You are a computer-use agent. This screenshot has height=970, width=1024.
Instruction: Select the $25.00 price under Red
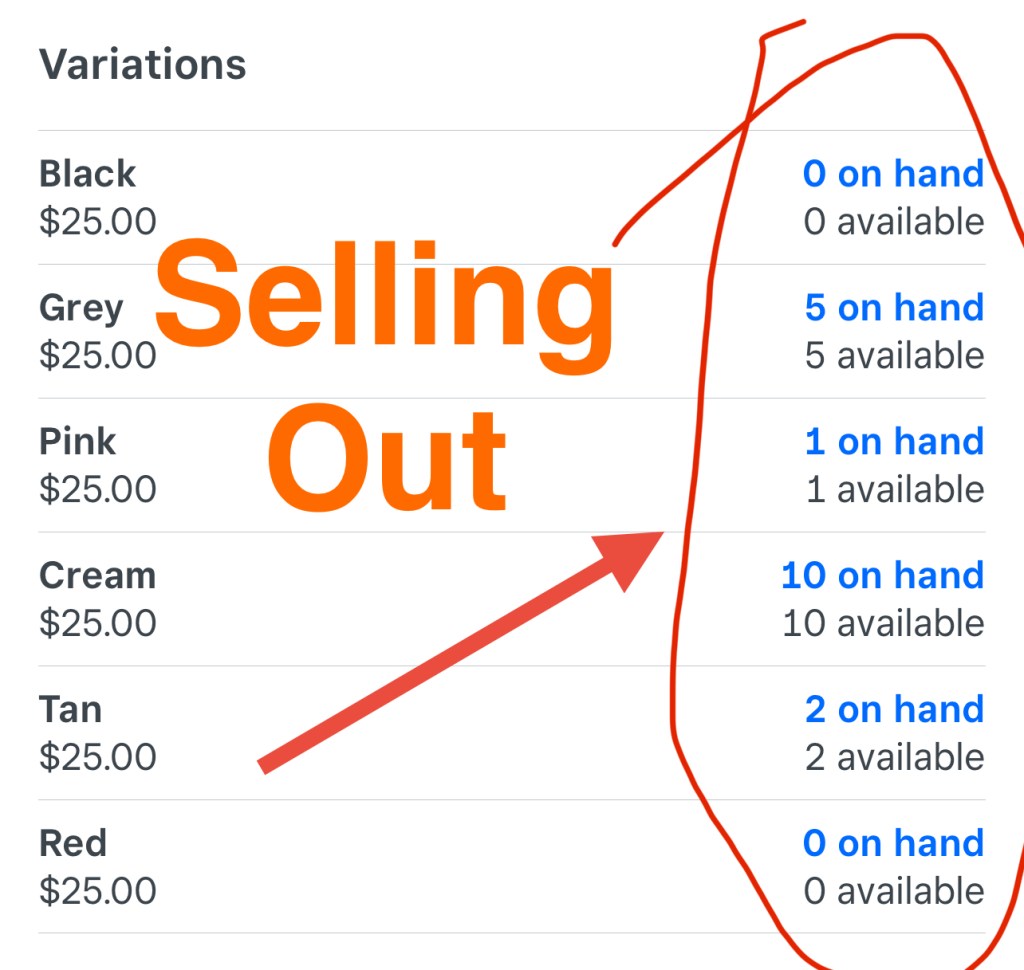pos(98,892)
